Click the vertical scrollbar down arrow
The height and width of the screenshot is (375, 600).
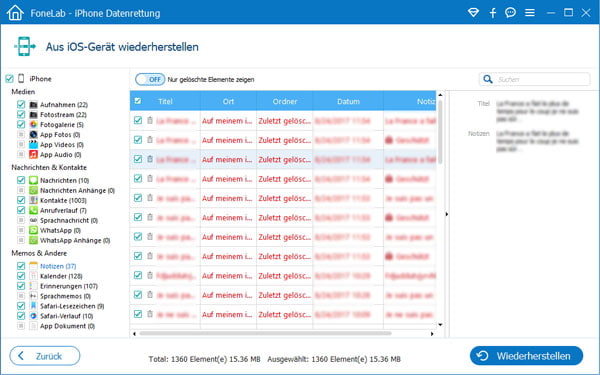tap(440, 325)
